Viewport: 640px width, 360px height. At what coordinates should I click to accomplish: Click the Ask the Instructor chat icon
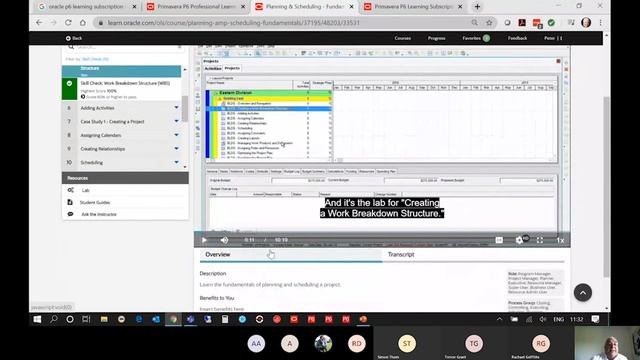point(70,214)
